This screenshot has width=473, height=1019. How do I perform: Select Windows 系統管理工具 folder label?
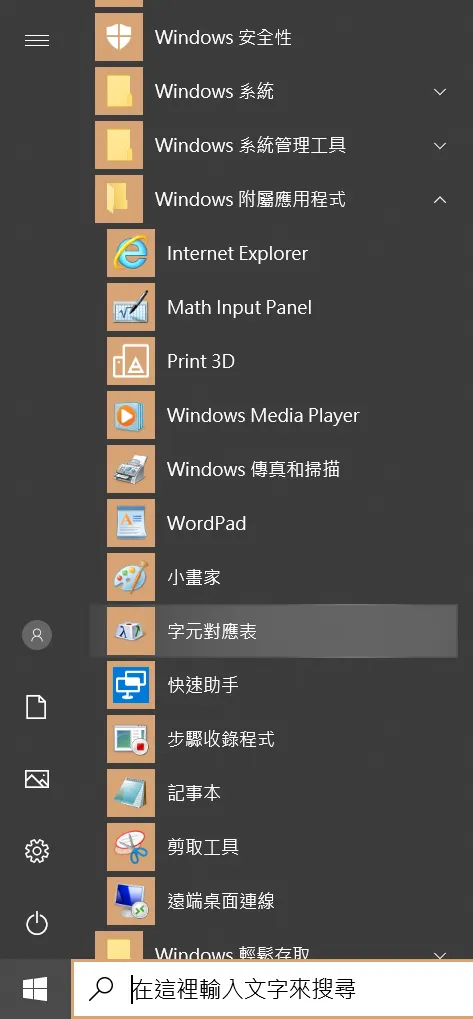250,145
